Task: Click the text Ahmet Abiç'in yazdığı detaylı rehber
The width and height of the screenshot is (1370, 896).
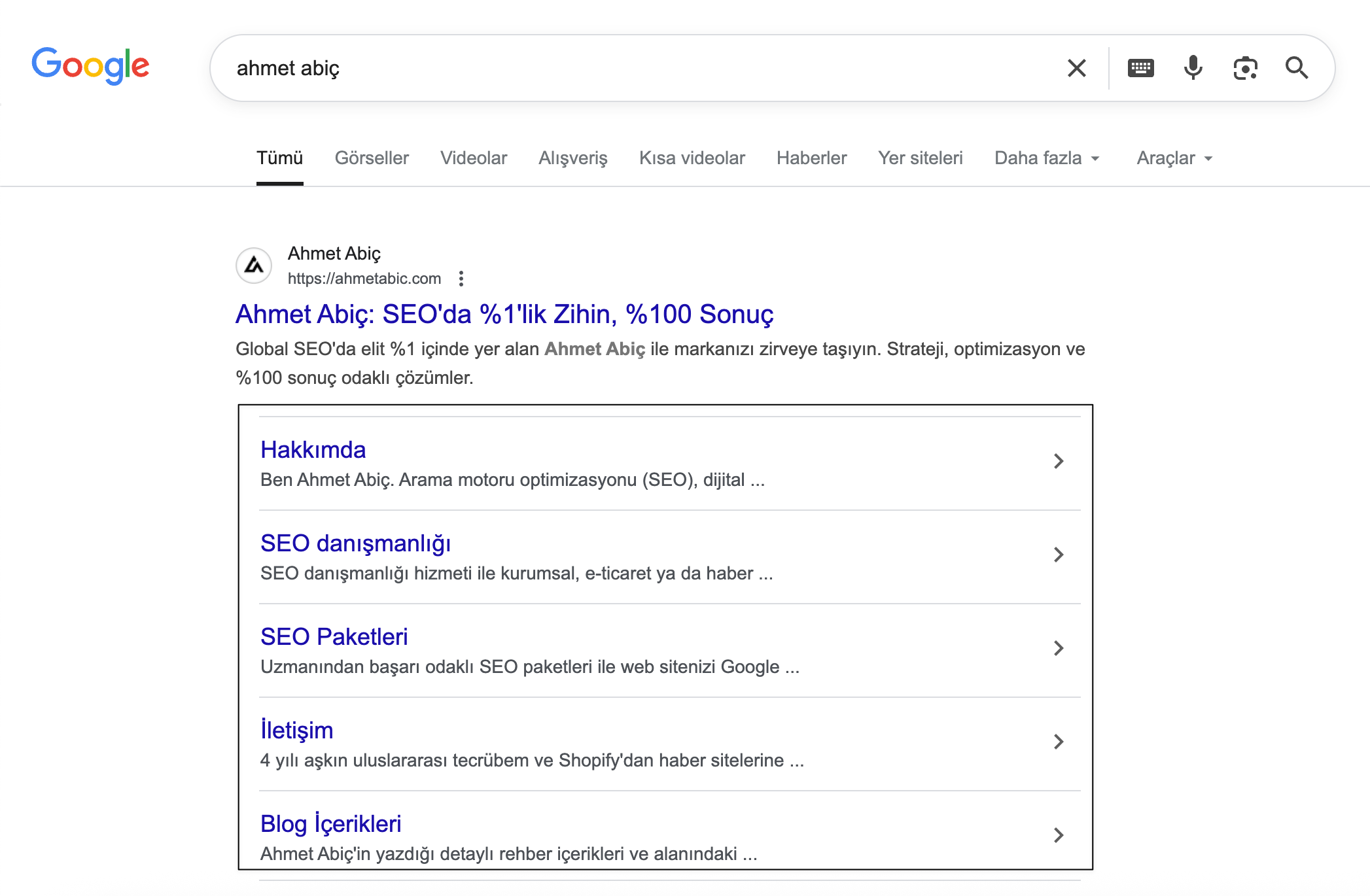Action: 508,854
